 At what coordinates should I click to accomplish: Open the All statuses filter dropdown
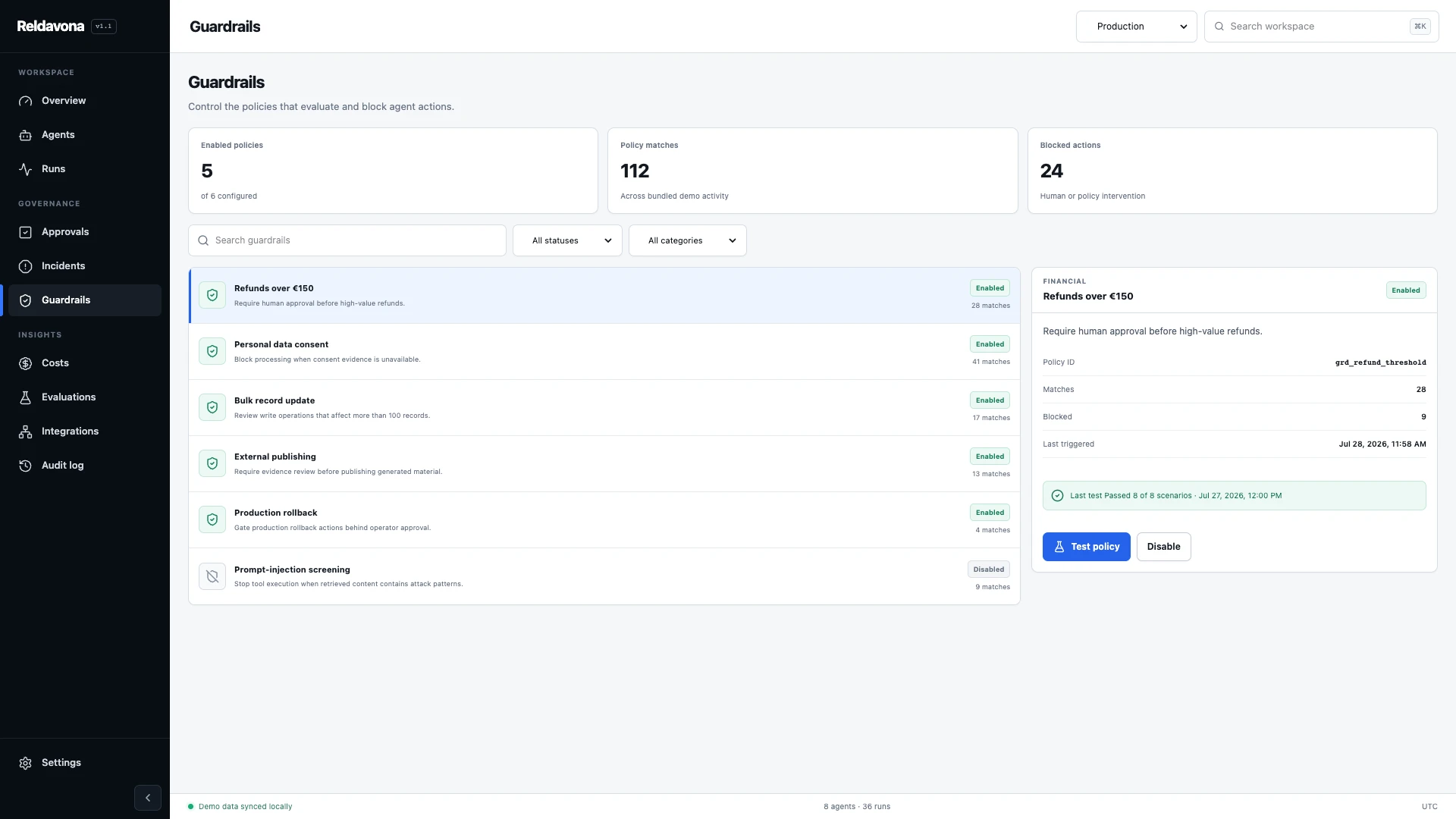pyautogui.click(x=567, y=240)
